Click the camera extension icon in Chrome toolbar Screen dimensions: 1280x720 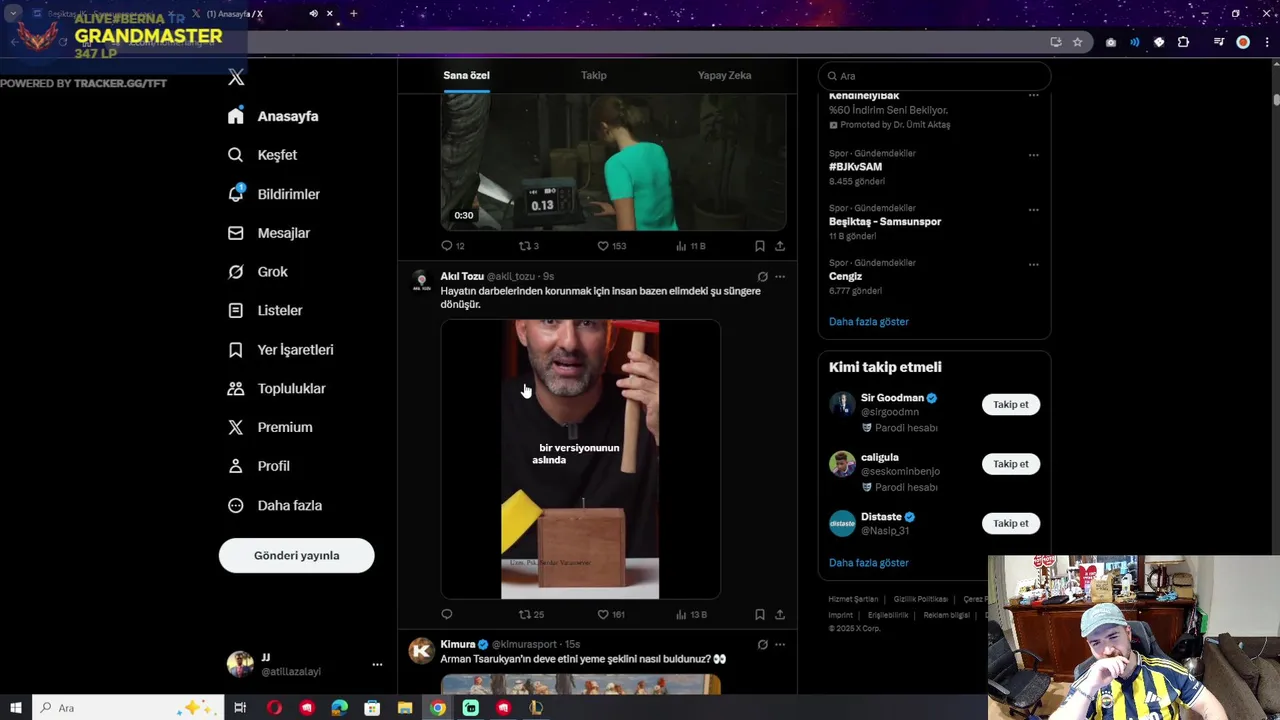(1110, 42)
